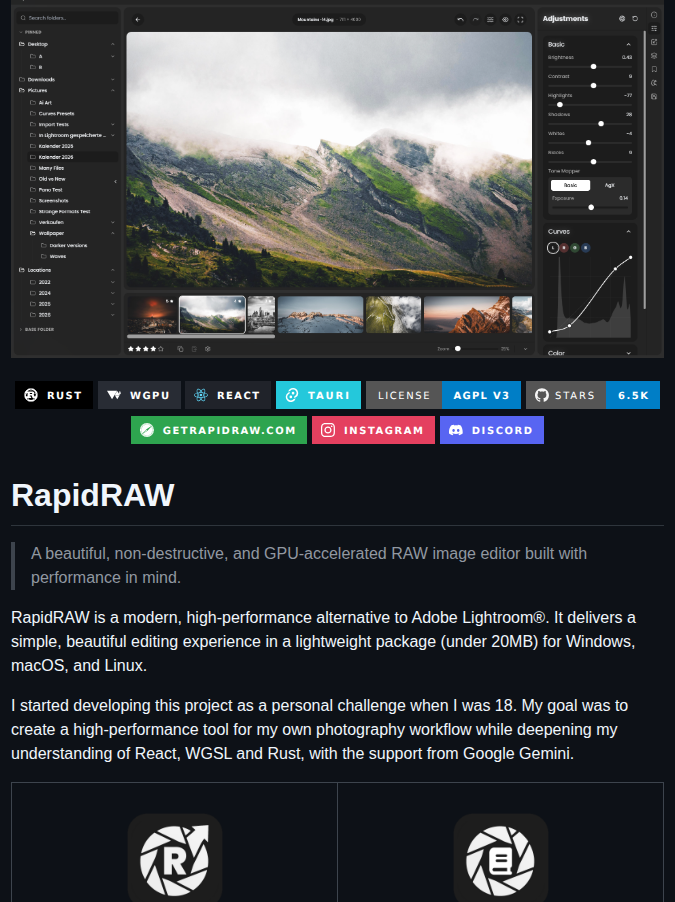The image size is (675, 902).
Task: Open the masks layers icon in the right sidebar
Action: 654,56
